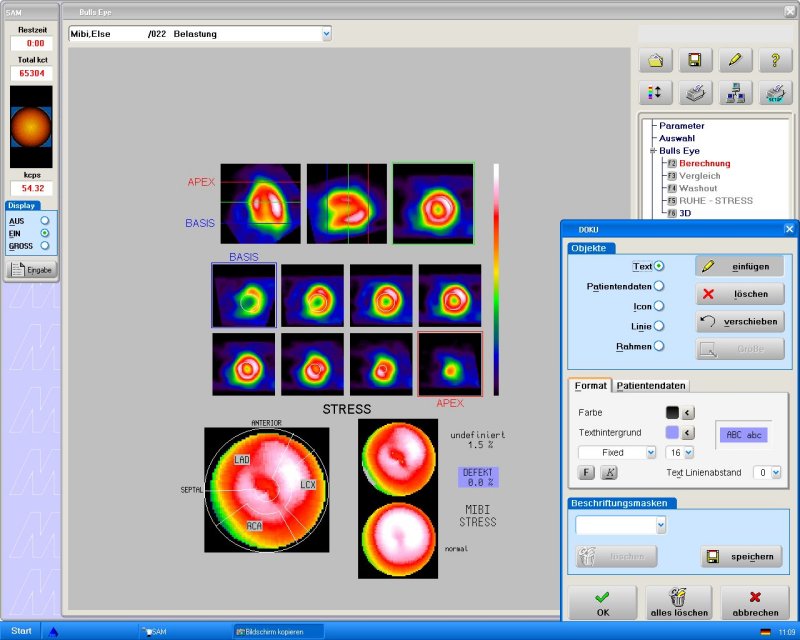
Task: Toggle bold text with the F button
Action: (587, 472)
